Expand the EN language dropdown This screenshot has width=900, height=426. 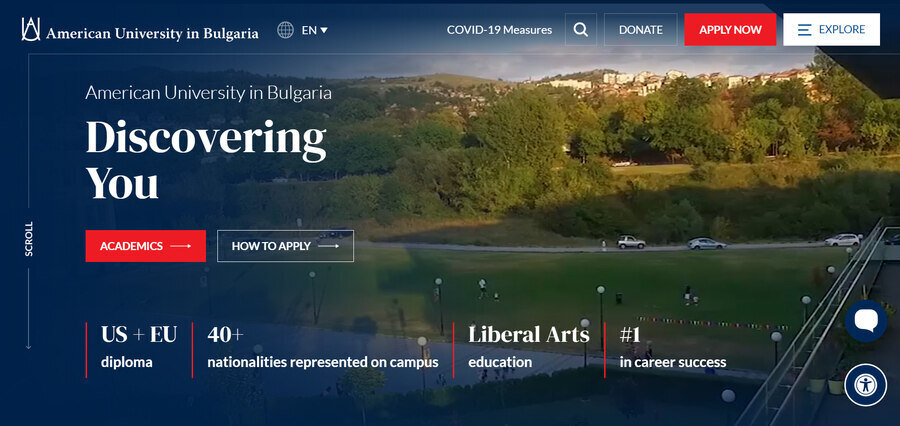pos(315,30)
